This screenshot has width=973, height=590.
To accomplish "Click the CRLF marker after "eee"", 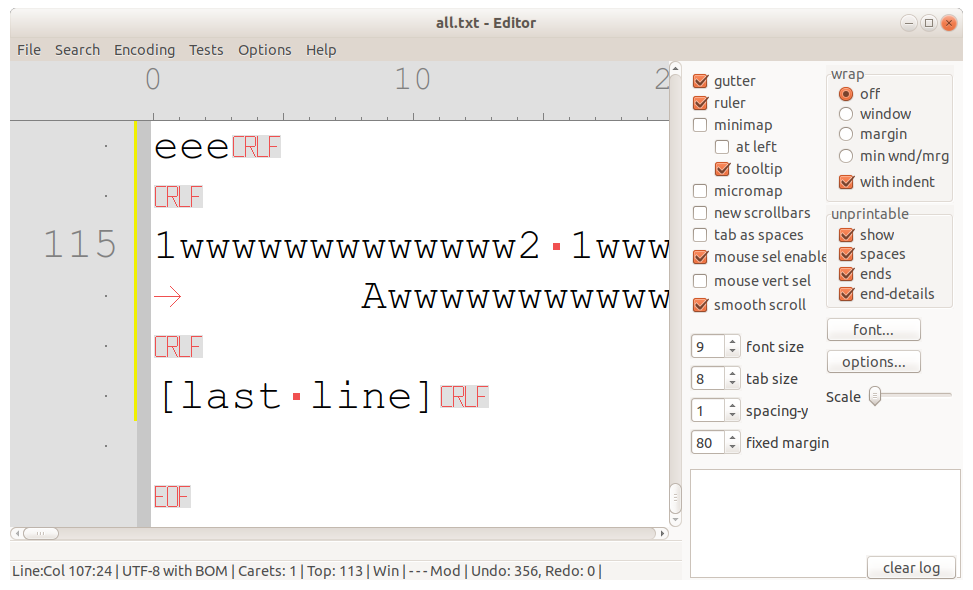I will 258,146.
